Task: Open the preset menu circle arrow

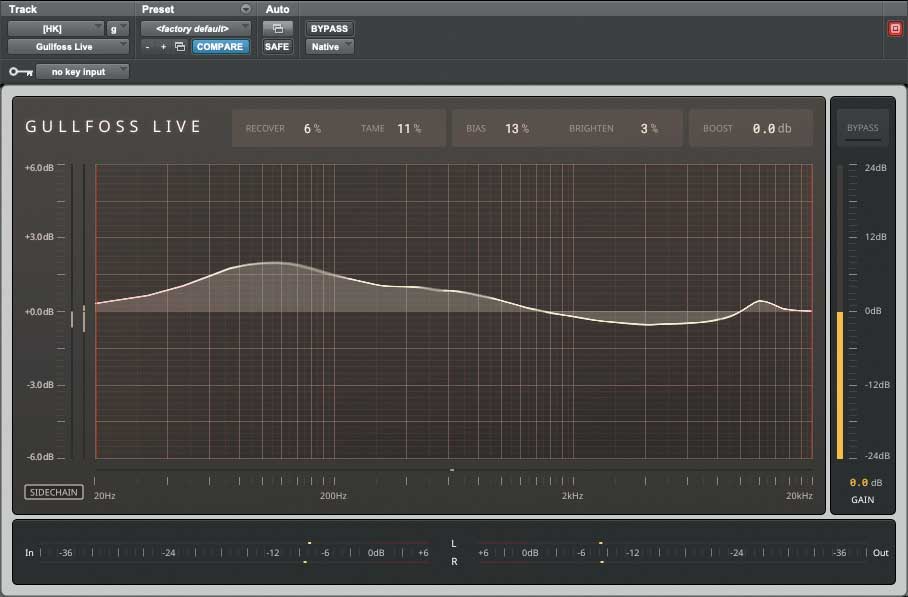Action: click(246, 9)
